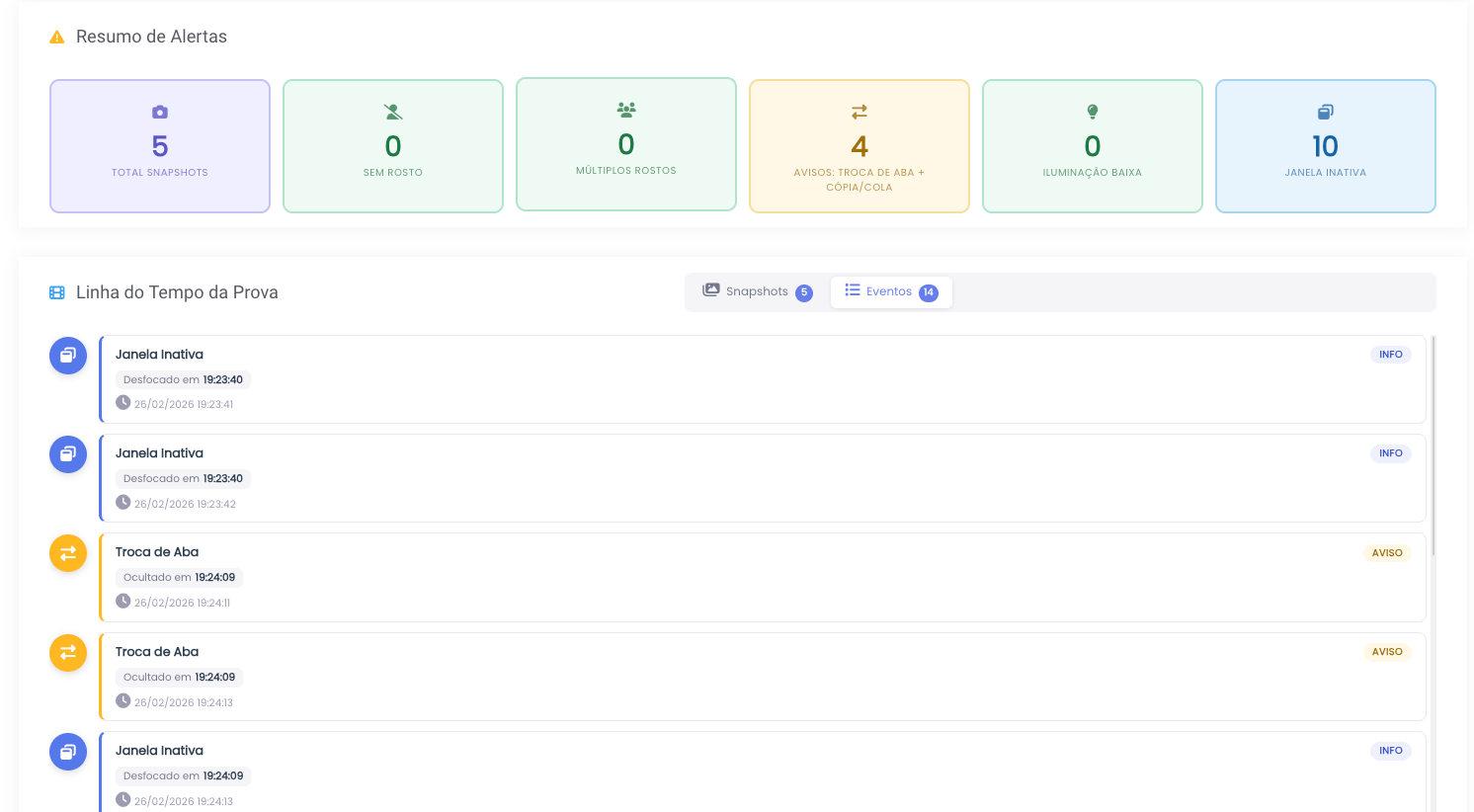The height and width of the screenshot is (812, 1474).
Task: Click orange swap icon for event logged 19:24:11
Action: 68,553
